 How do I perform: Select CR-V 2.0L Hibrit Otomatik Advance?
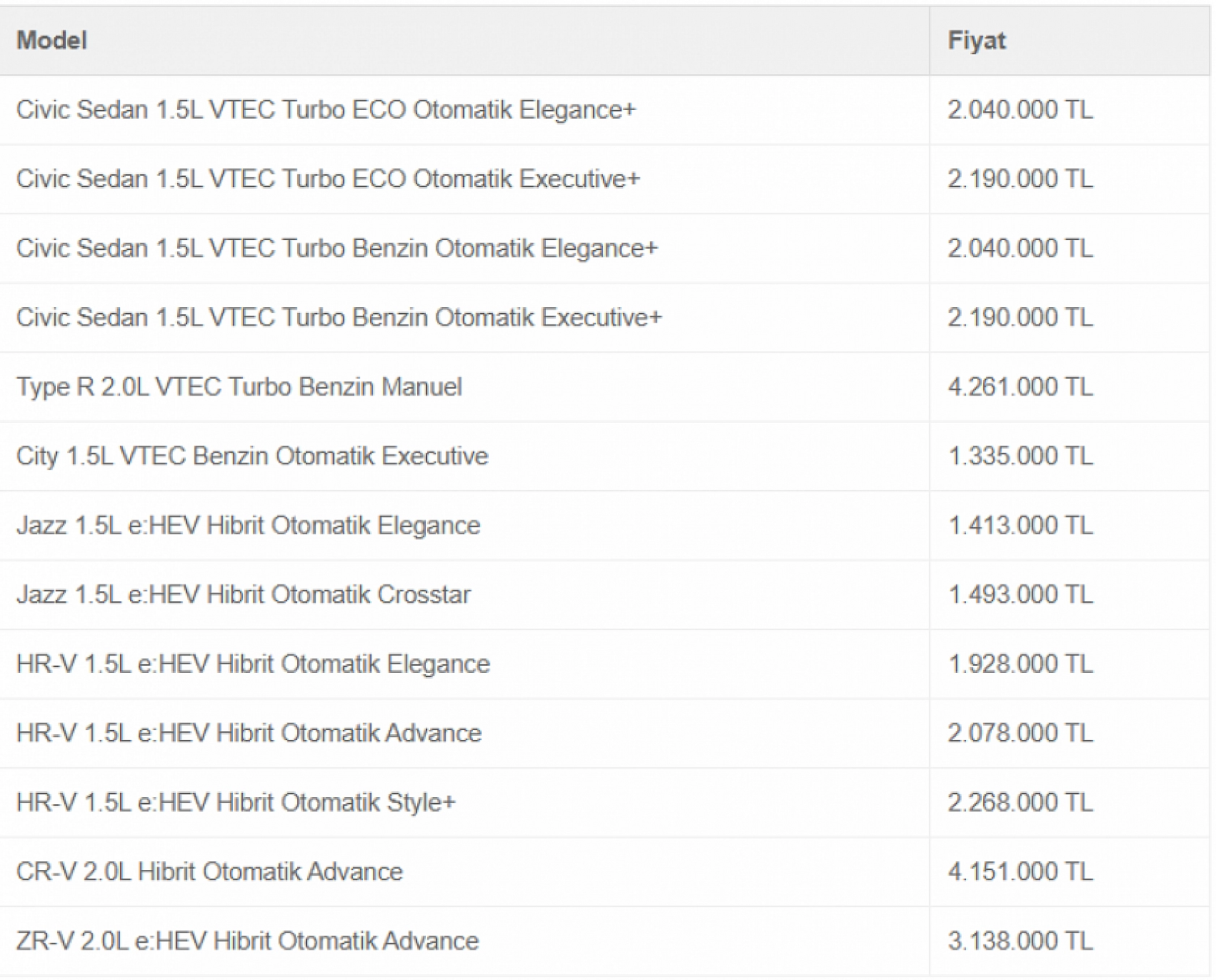(x=210, y=872)
